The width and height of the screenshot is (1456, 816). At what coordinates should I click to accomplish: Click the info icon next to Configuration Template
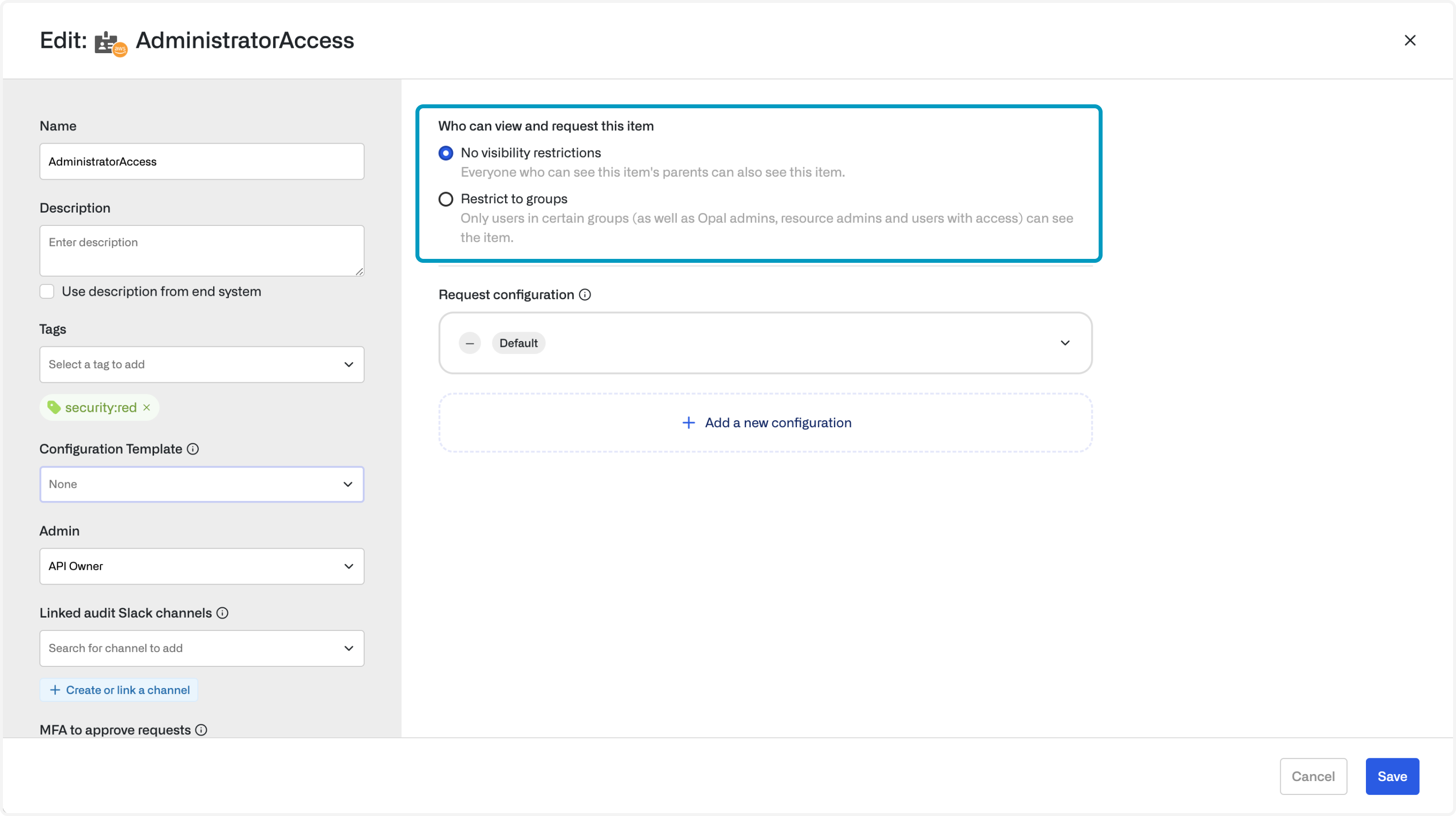(193, 449)
